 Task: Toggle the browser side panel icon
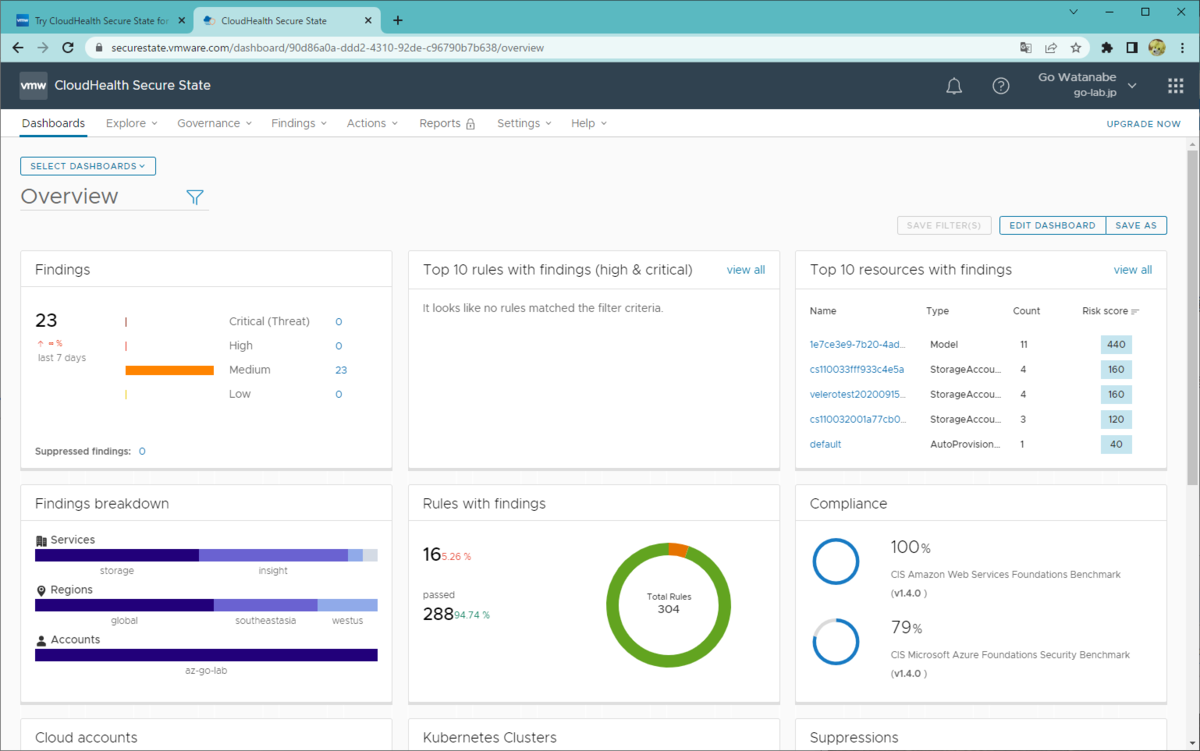click(1132, 47)
